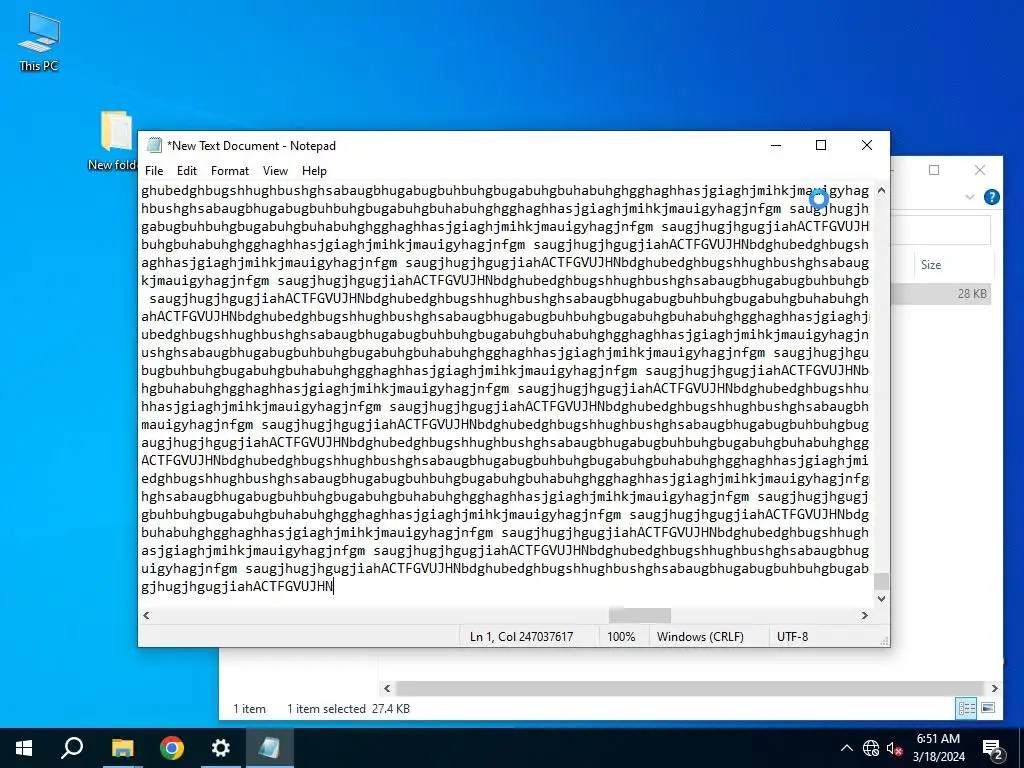Click Notepad vertical scrollbar up arrow
The width and height of the screenshot is (1024, 768).
(x=882, y=191)
